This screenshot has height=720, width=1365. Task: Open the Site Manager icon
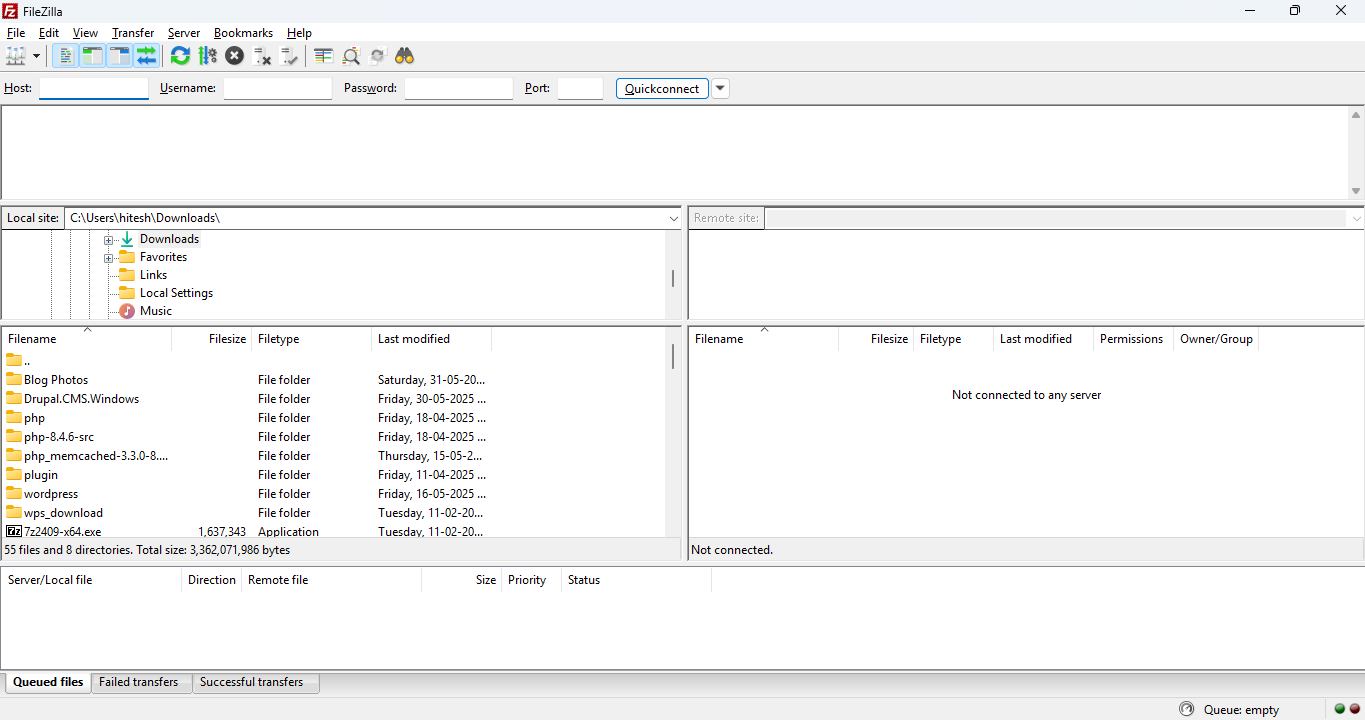(15, 56)
